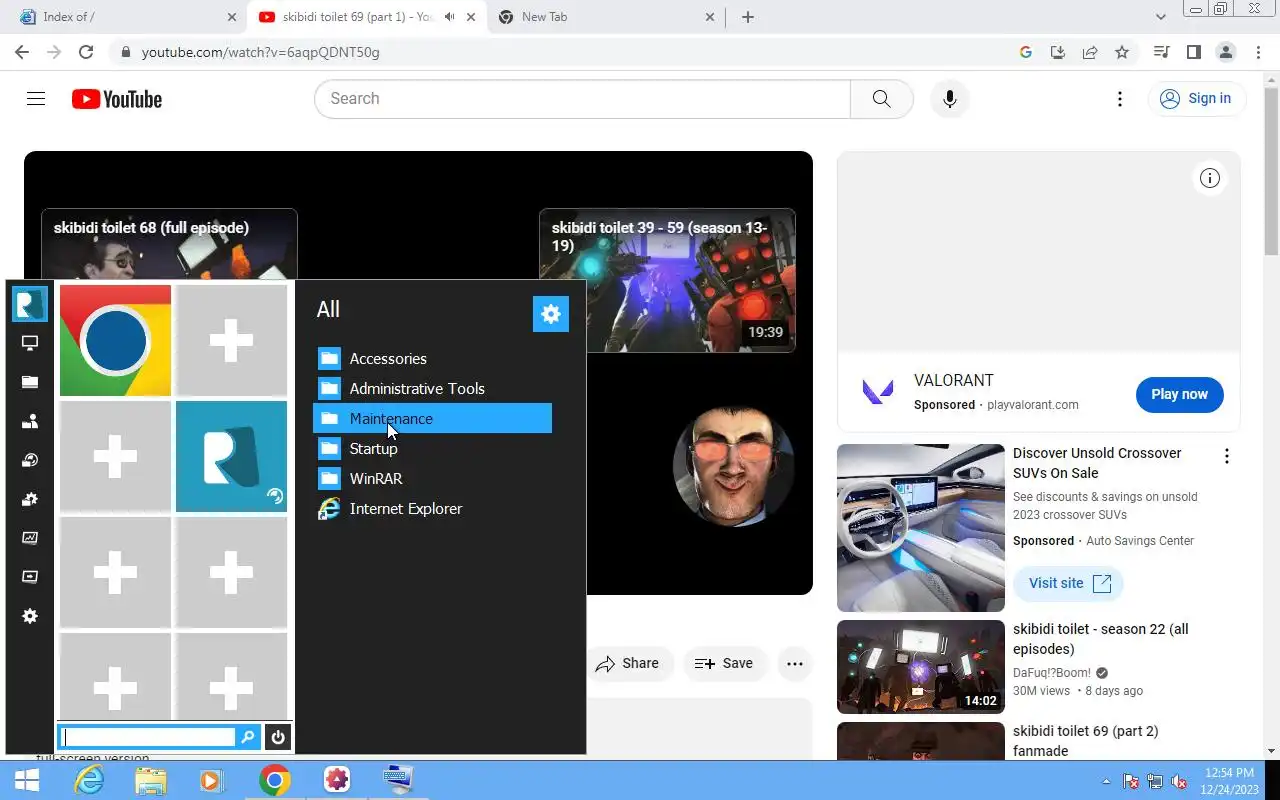Image resolution: width=1280 pixels, height=800 pixels.
Task: Open the Computer monitor icon in start menu sidebar
Action: (x=30, y=343)
